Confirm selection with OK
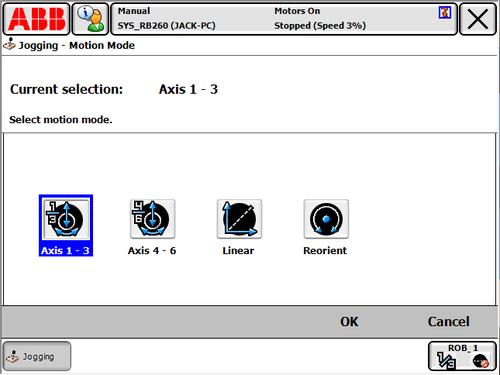 click(x=349, y=322)
